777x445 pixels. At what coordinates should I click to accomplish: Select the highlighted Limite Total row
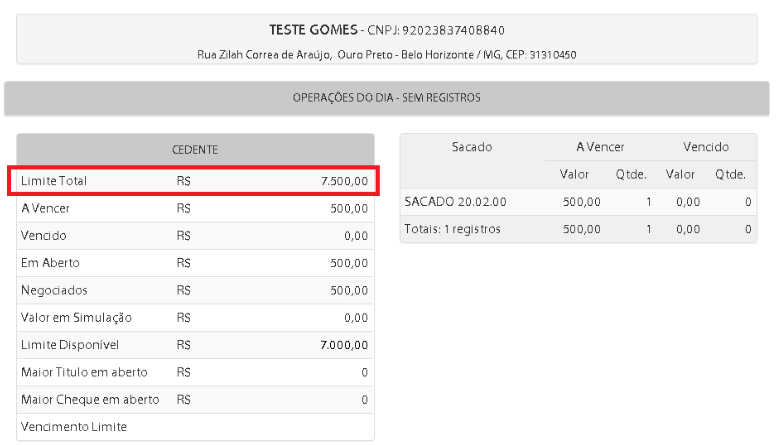point(195,181)
